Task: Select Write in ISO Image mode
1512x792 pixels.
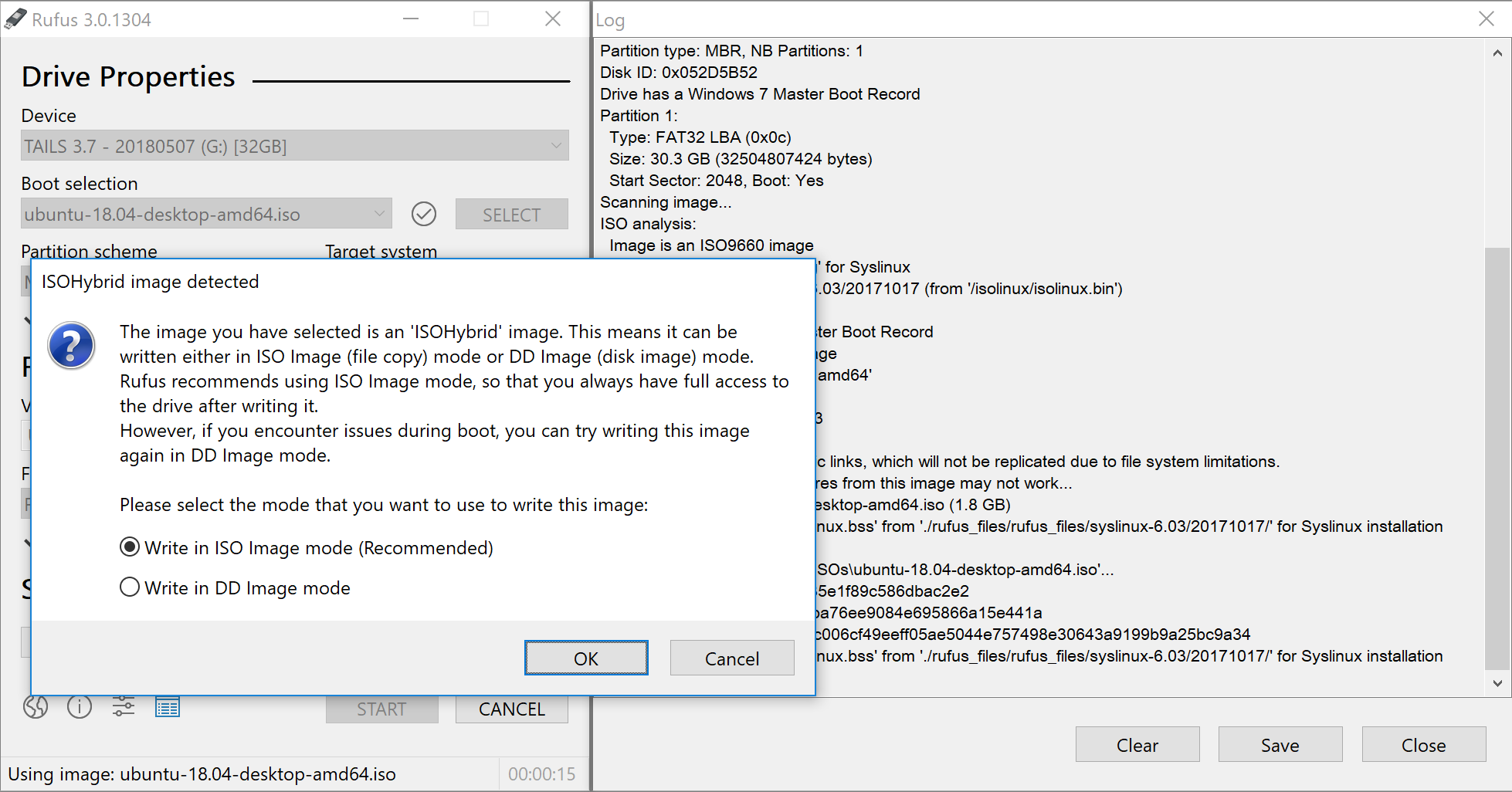Action: (x=131, y=547)
